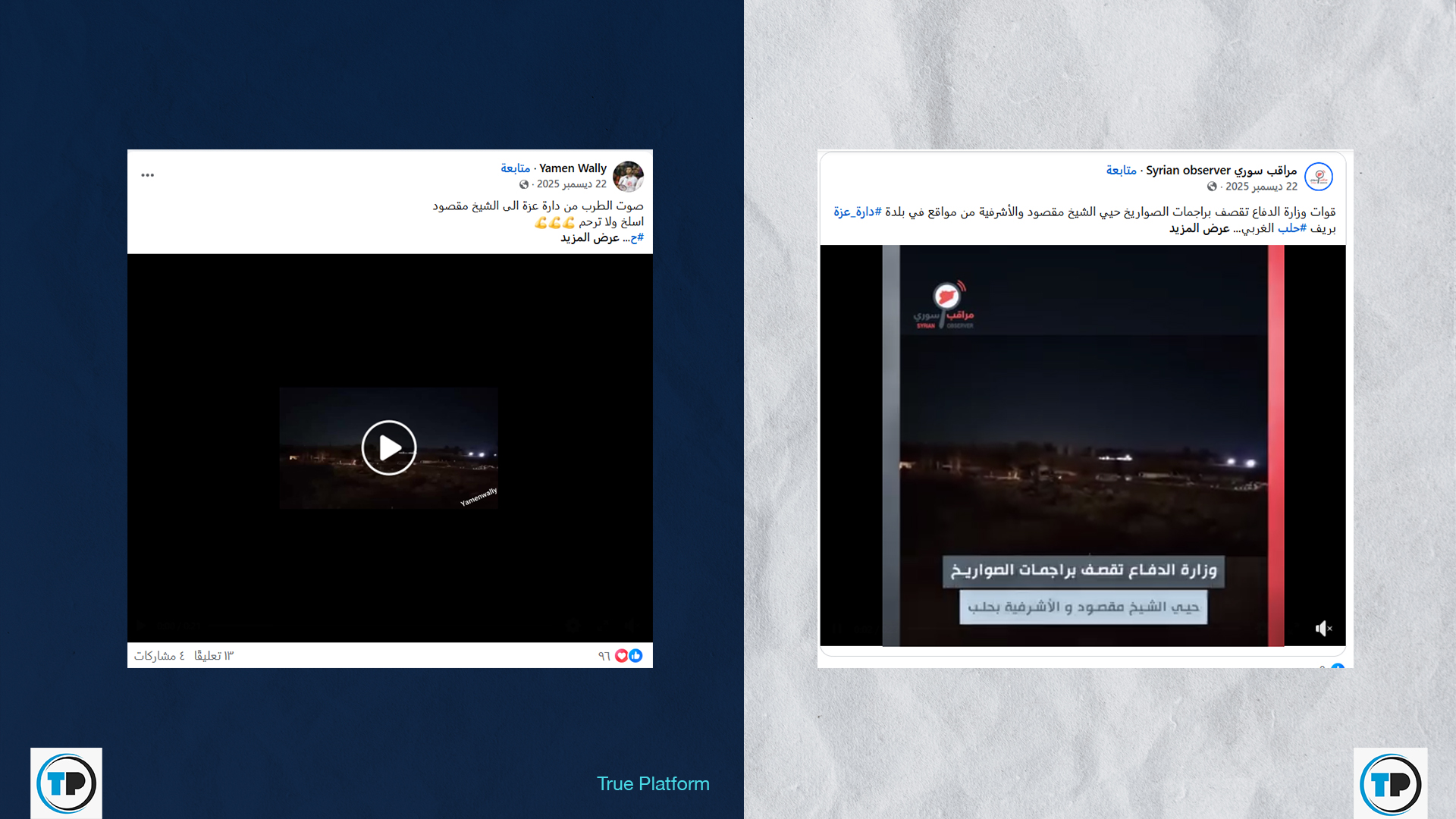Click the TP logo at bottom right
The width and height of the screenshot is (1456, 819).
[x=1390, y=783]
